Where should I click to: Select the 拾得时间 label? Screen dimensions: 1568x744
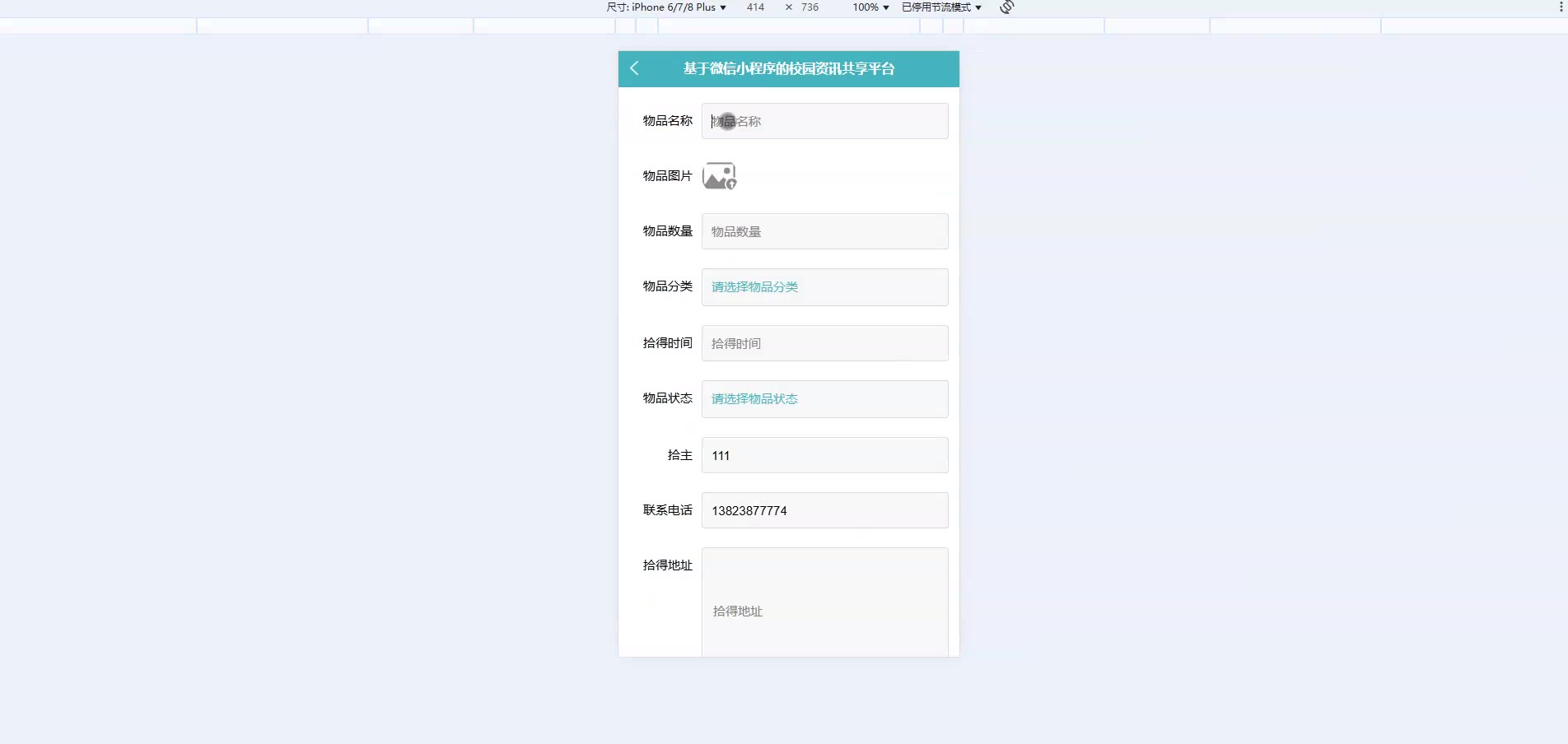668,342
